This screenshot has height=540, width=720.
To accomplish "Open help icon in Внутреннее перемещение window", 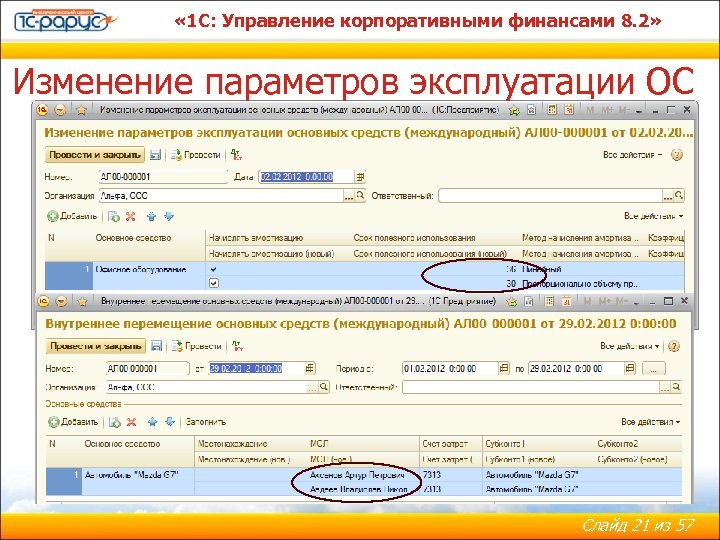I will click(674, 346).
